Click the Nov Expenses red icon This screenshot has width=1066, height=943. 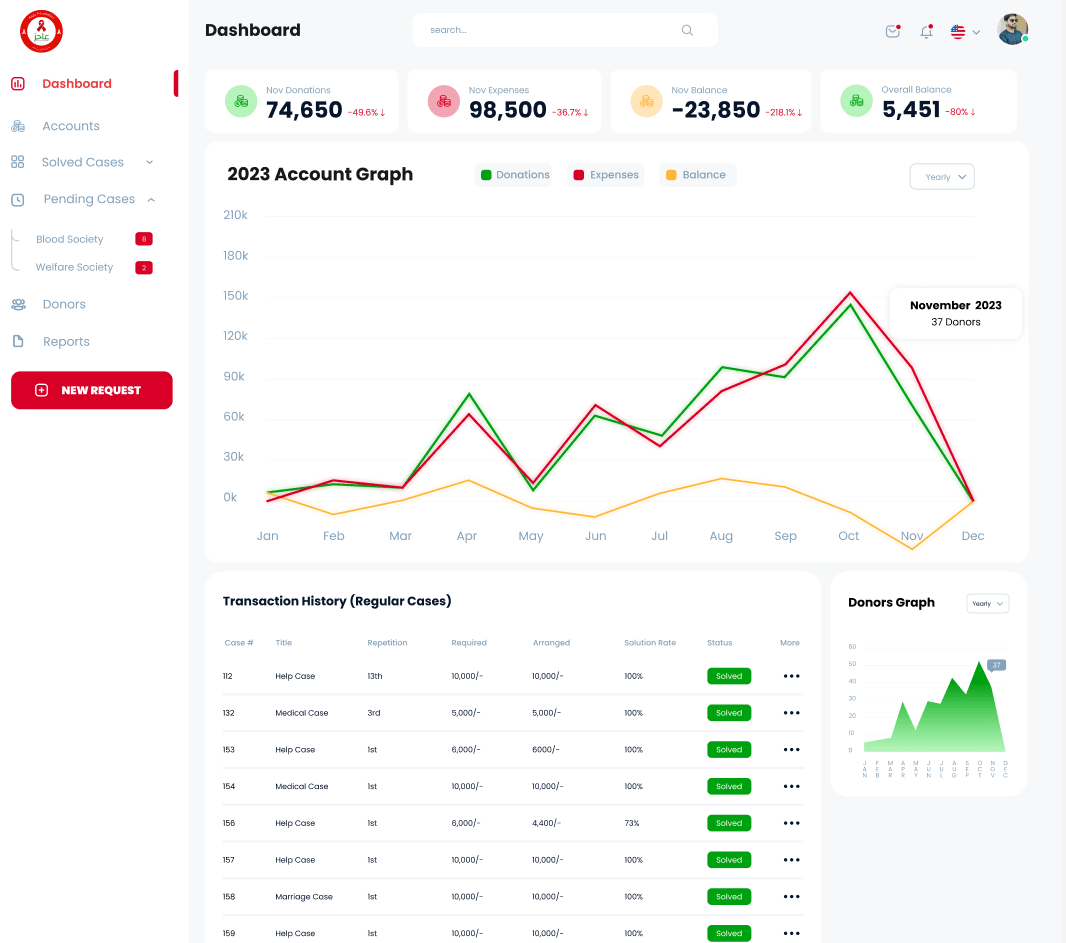pos(444,101)
